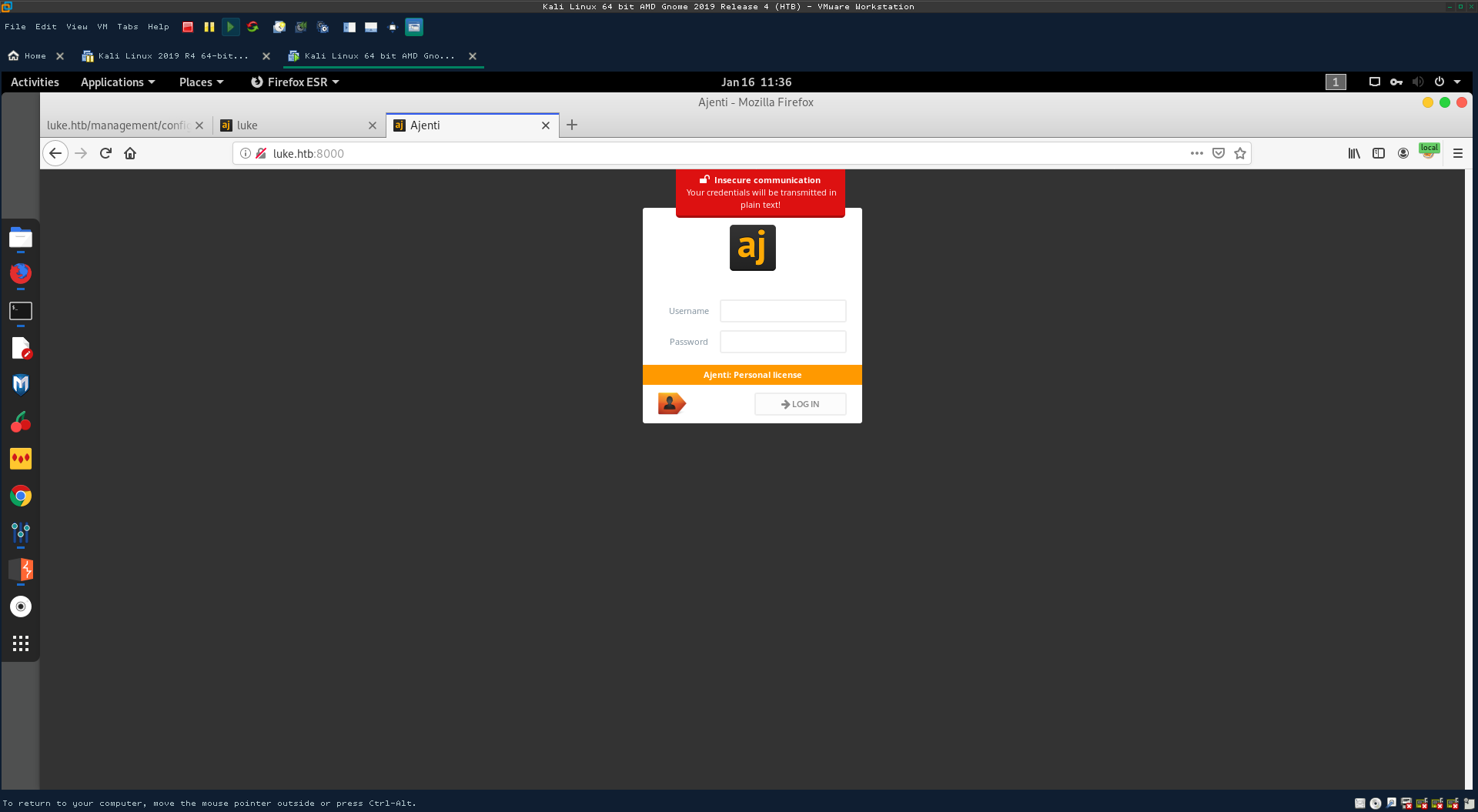Expand the Applications menu
Screen dimensions: 1478x812
(x=118, y=82)
